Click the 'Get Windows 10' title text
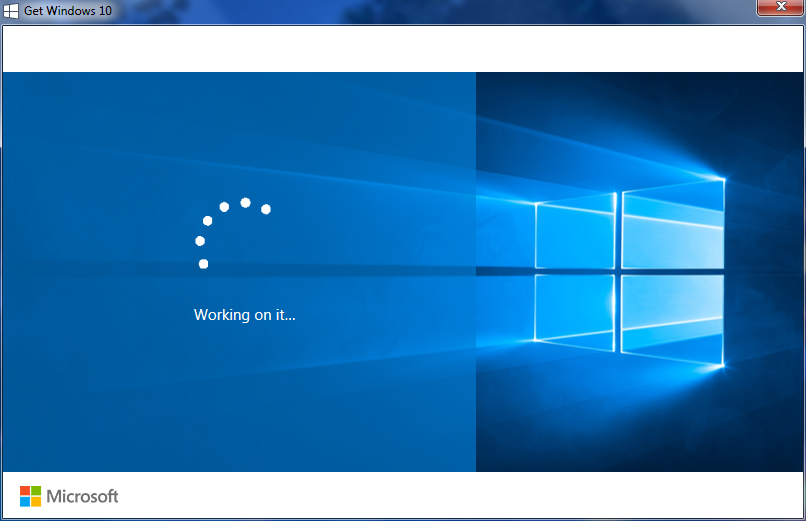This screenshot has height=521, width=806. (x=68, y=11)
